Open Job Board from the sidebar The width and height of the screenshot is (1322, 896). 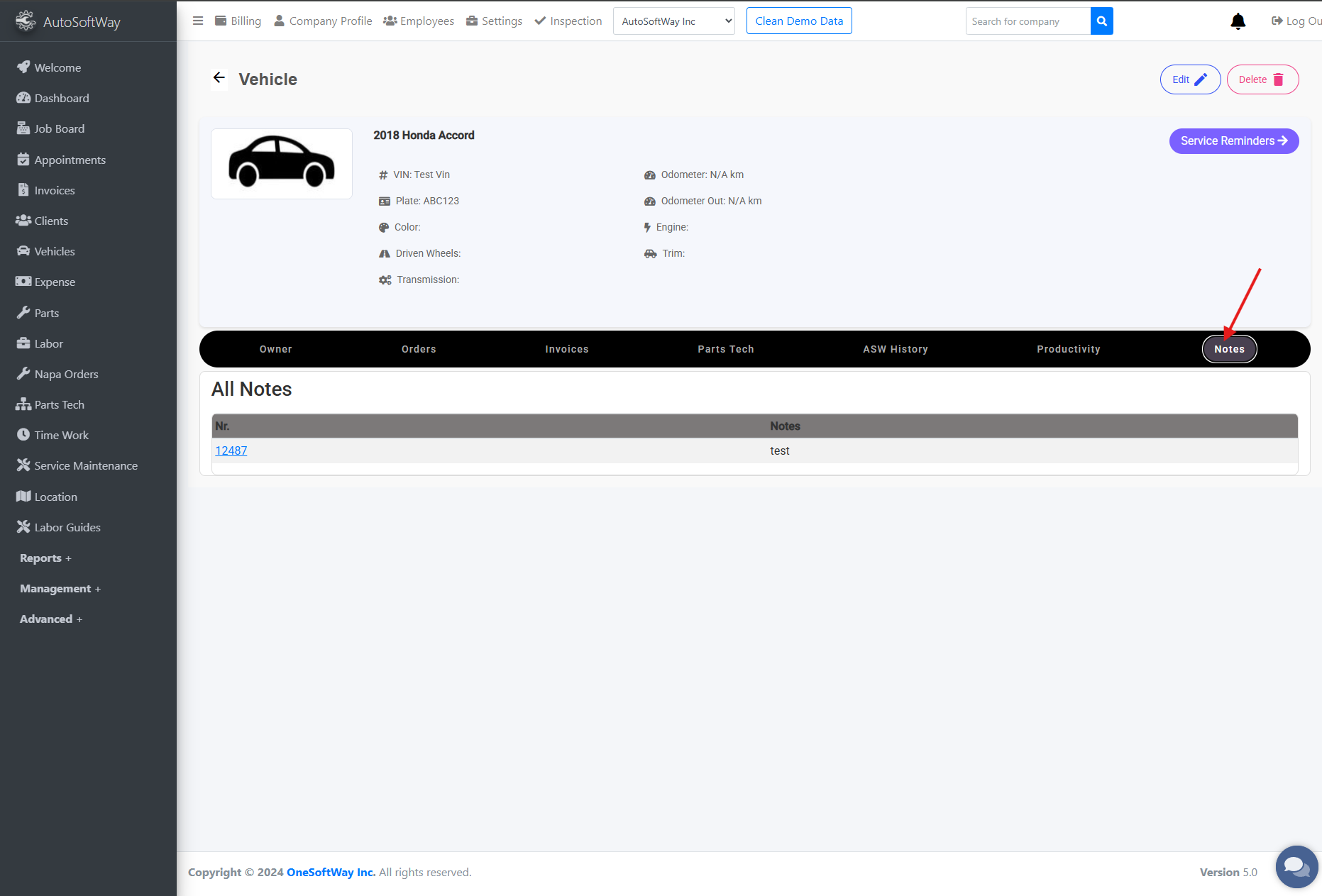(x=59, y=129)
